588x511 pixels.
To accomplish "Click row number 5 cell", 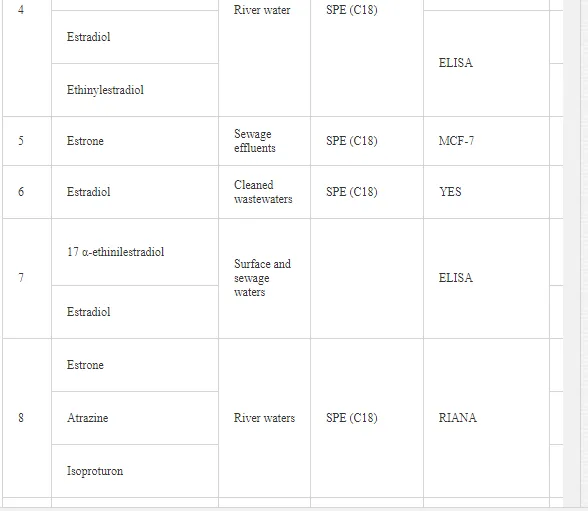I will coord(27,141).
